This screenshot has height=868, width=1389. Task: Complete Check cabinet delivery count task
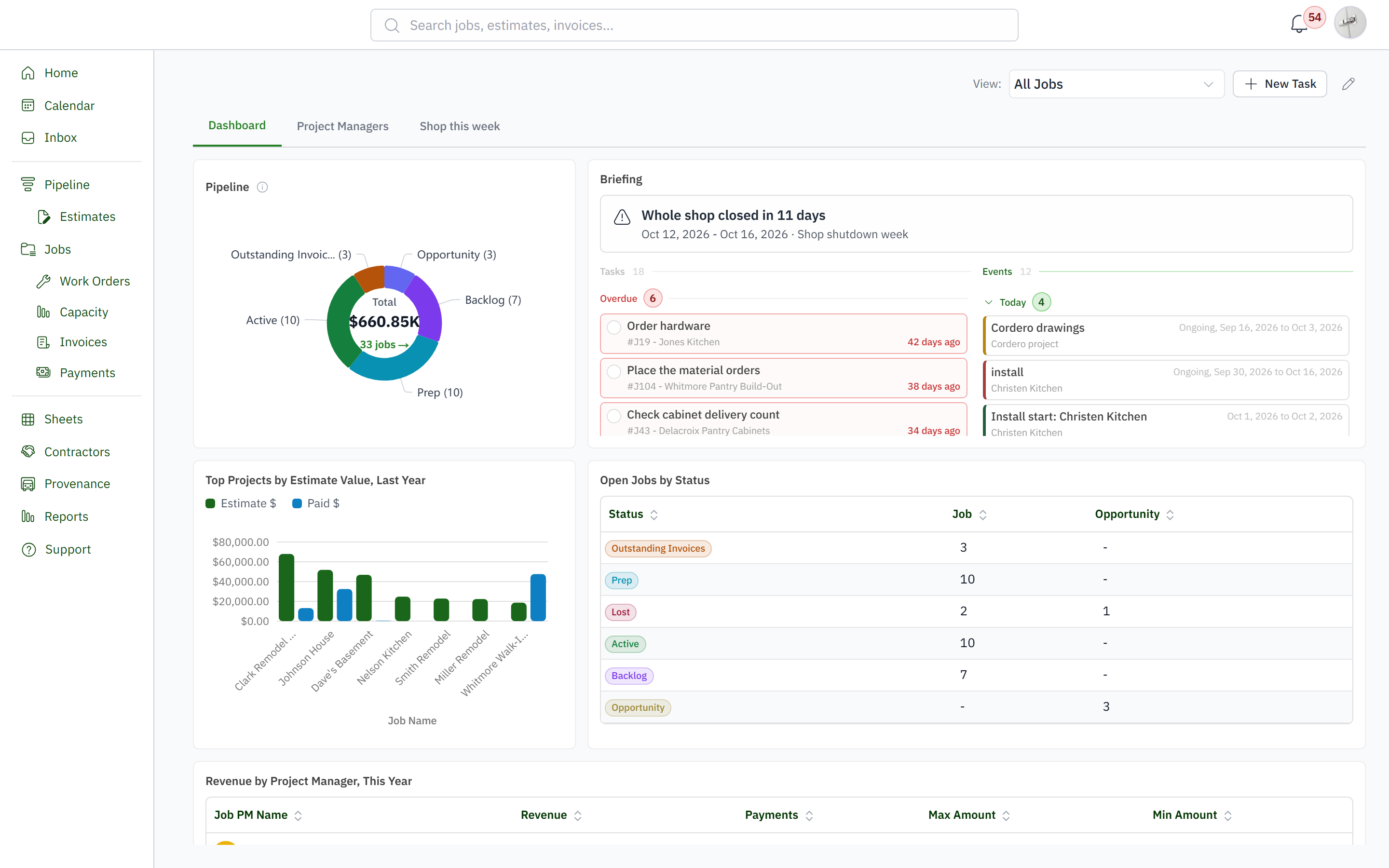(x=614, y=416)
